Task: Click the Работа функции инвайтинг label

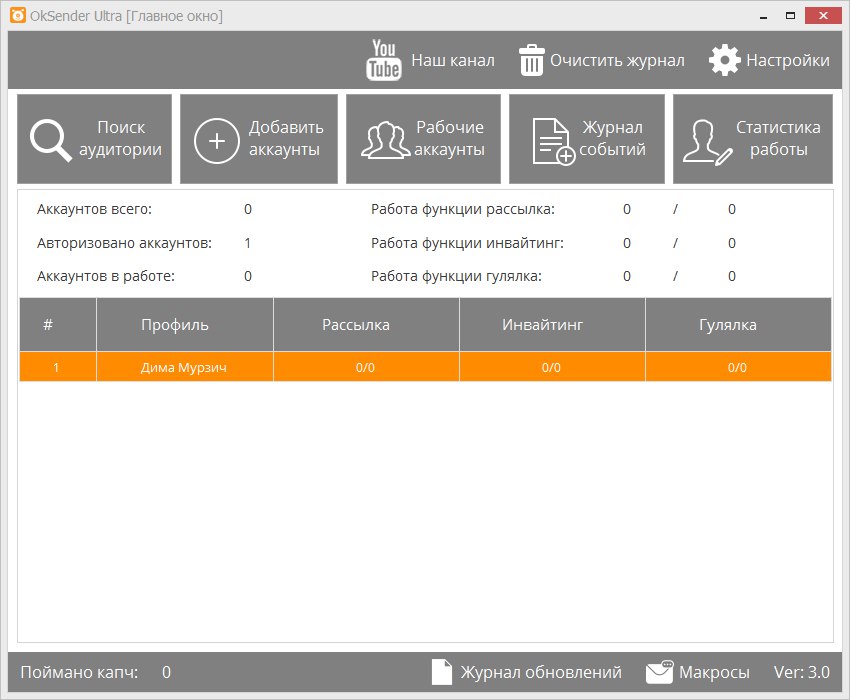Action: 467,243
